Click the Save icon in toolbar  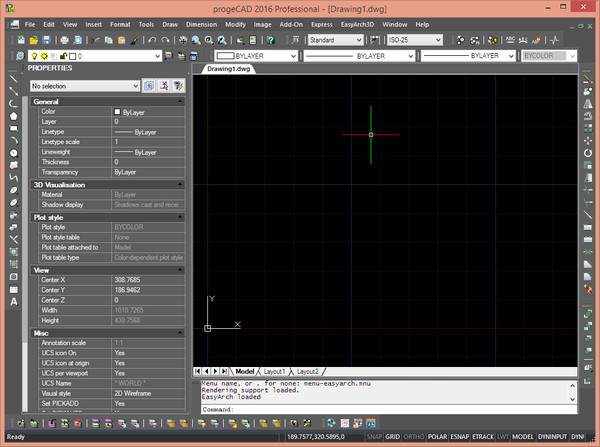click(47, 40)
